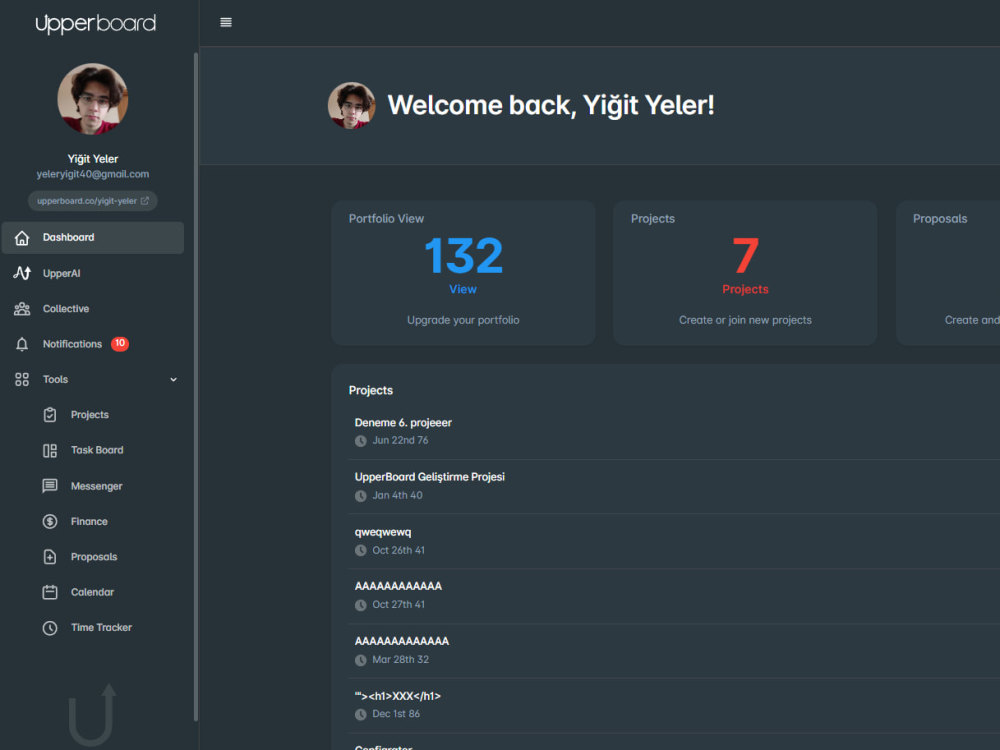Click the Projects clipboard icon in sidebar

pos(50,415)
